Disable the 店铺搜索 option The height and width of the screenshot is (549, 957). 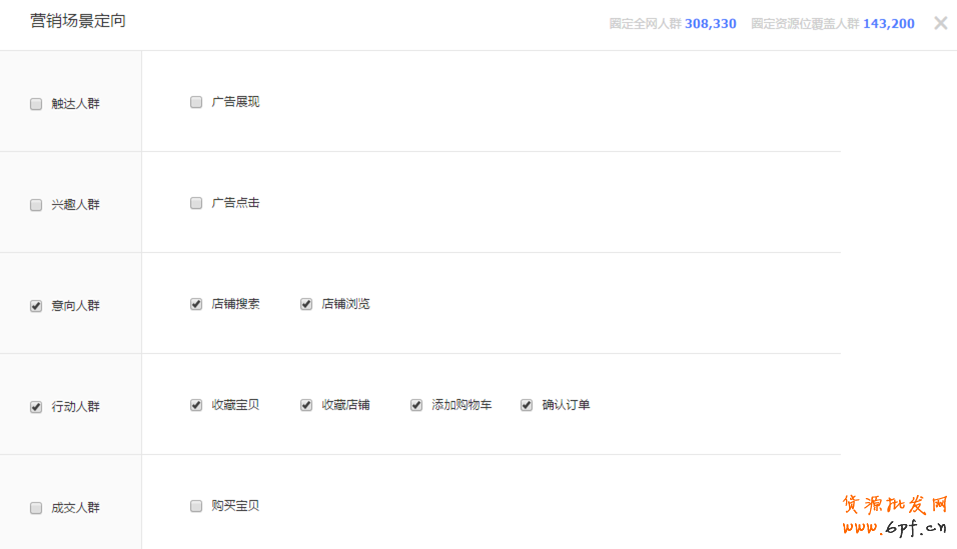click(196, 304)
